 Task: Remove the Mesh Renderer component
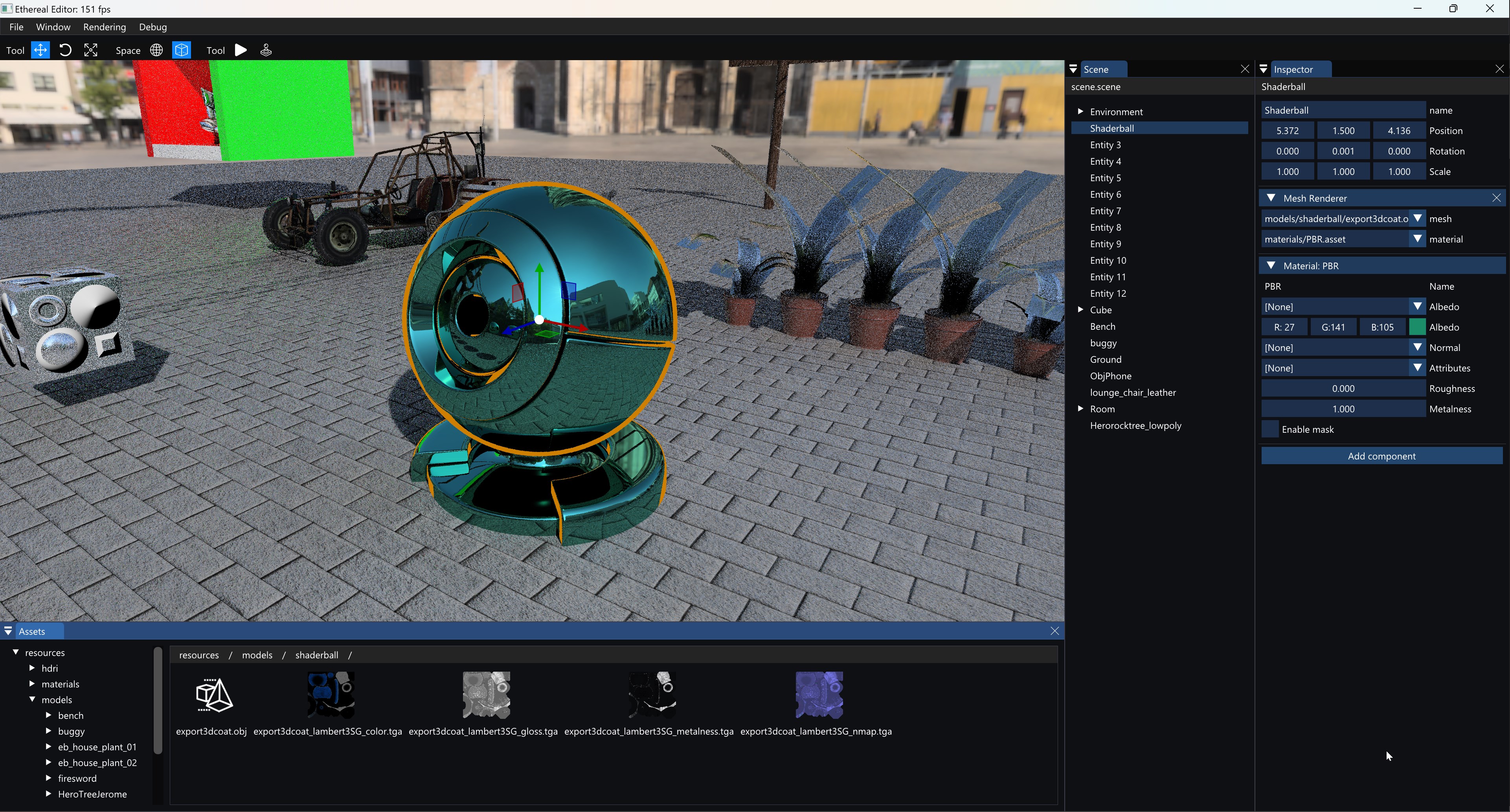tap(1496, 198)
